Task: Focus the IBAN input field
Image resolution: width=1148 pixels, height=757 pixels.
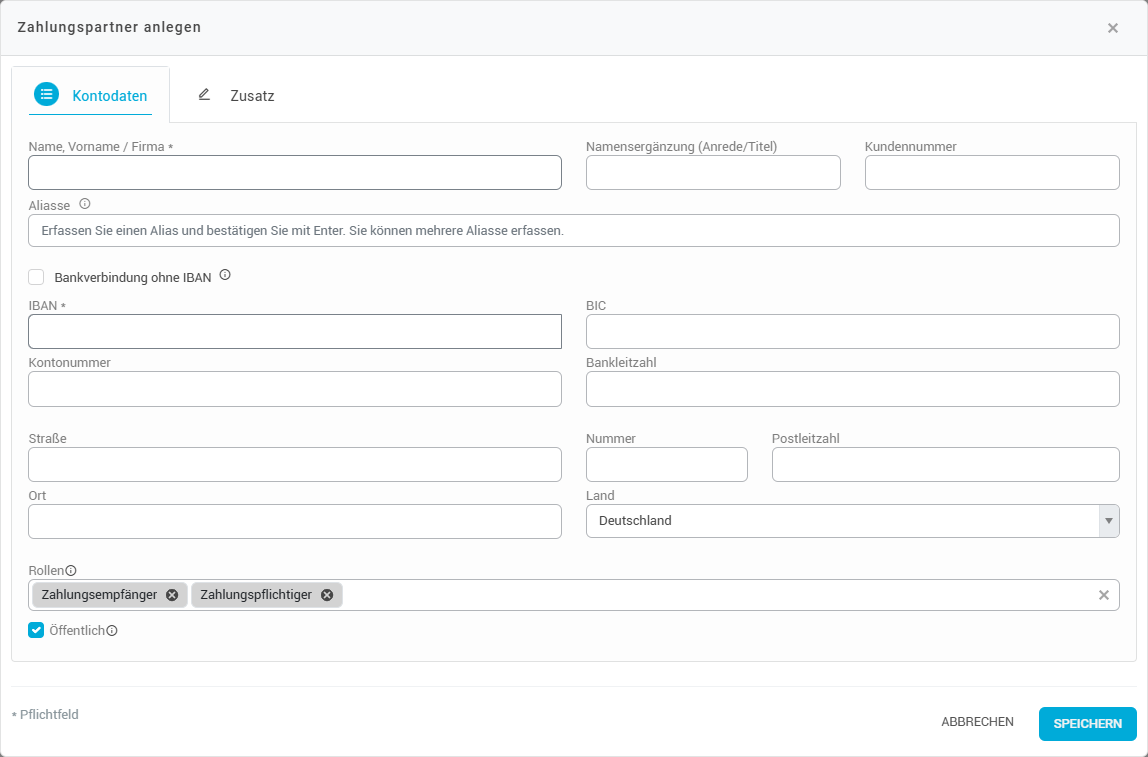Action: point(295,332)
